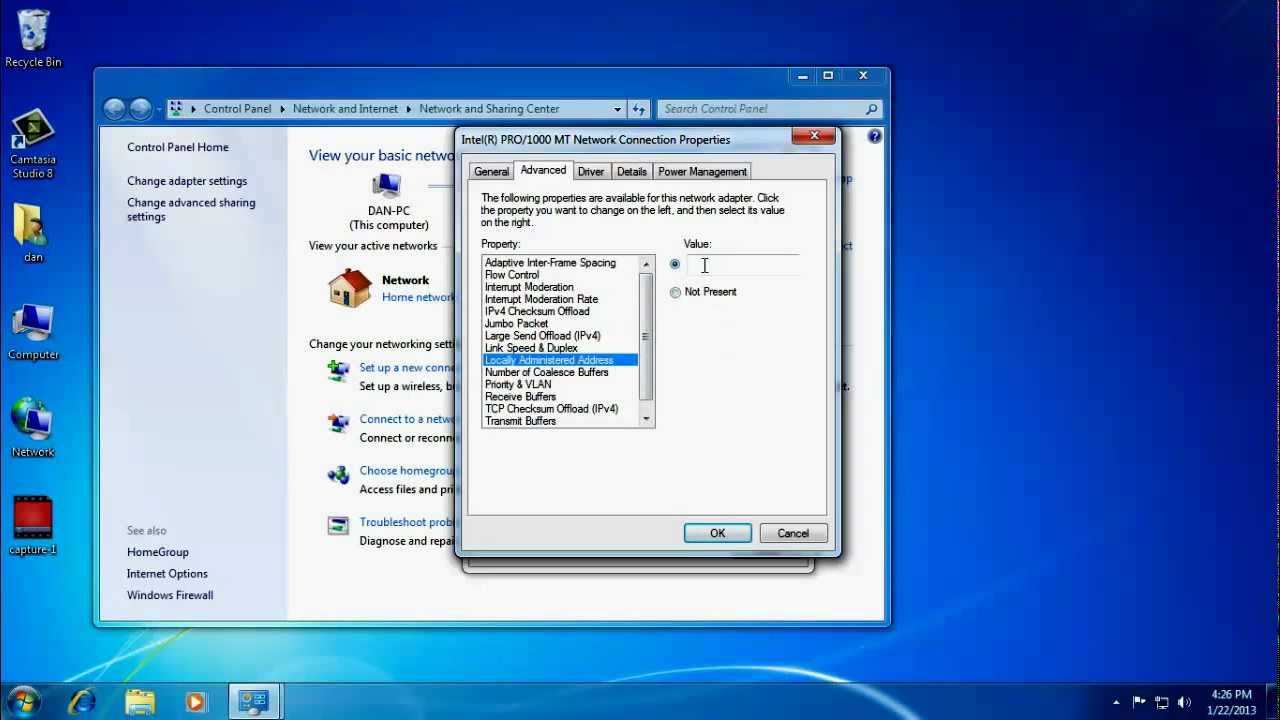Switch to the Details tab
This screenshot has width=1280, height=720.
(x=632, y=172)
